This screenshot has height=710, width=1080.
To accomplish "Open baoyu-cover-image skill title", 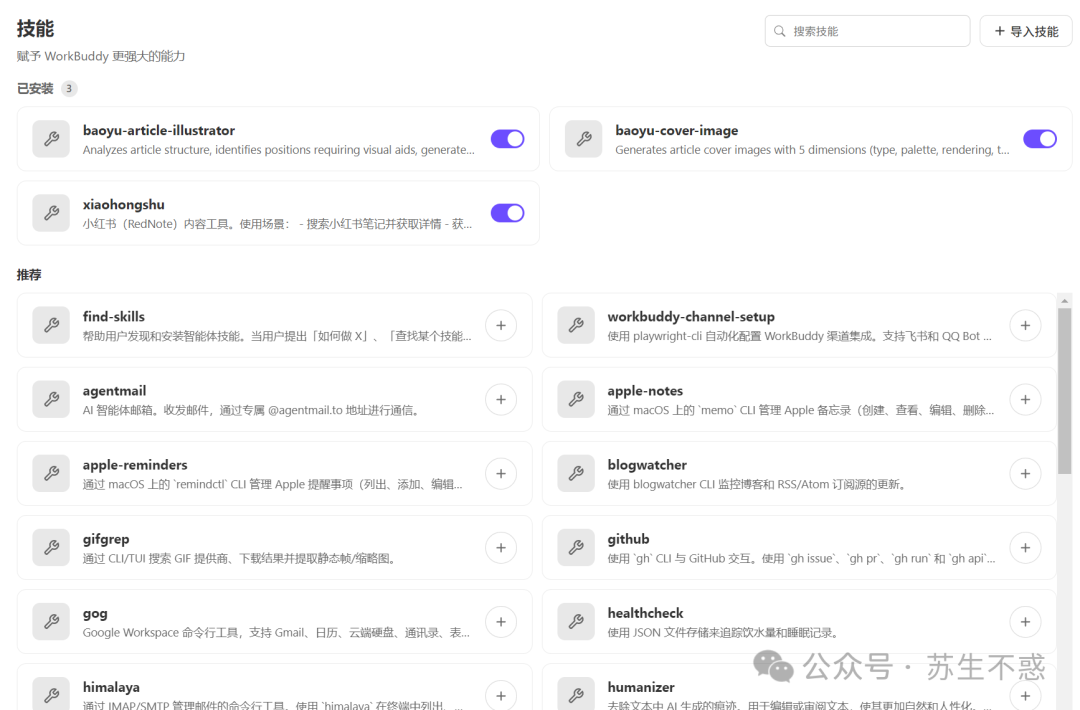I will point(676,130).
